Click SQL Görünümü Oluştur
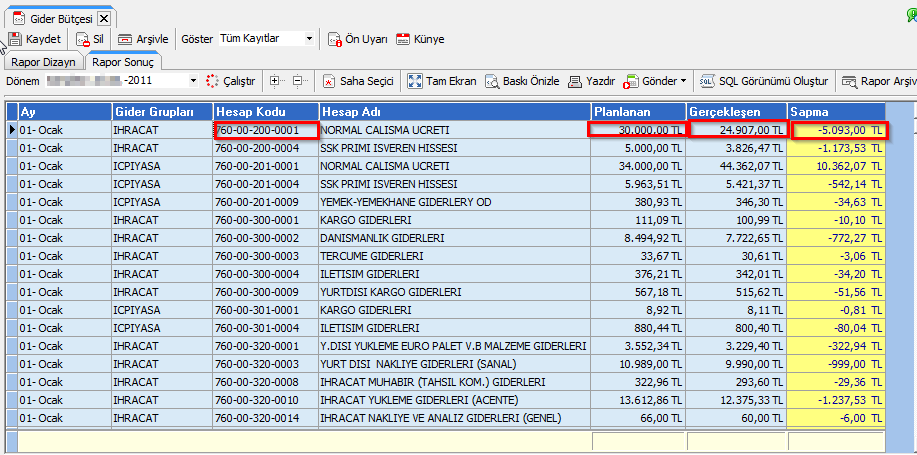Screen dimensions: 917x455 (764, 81)
